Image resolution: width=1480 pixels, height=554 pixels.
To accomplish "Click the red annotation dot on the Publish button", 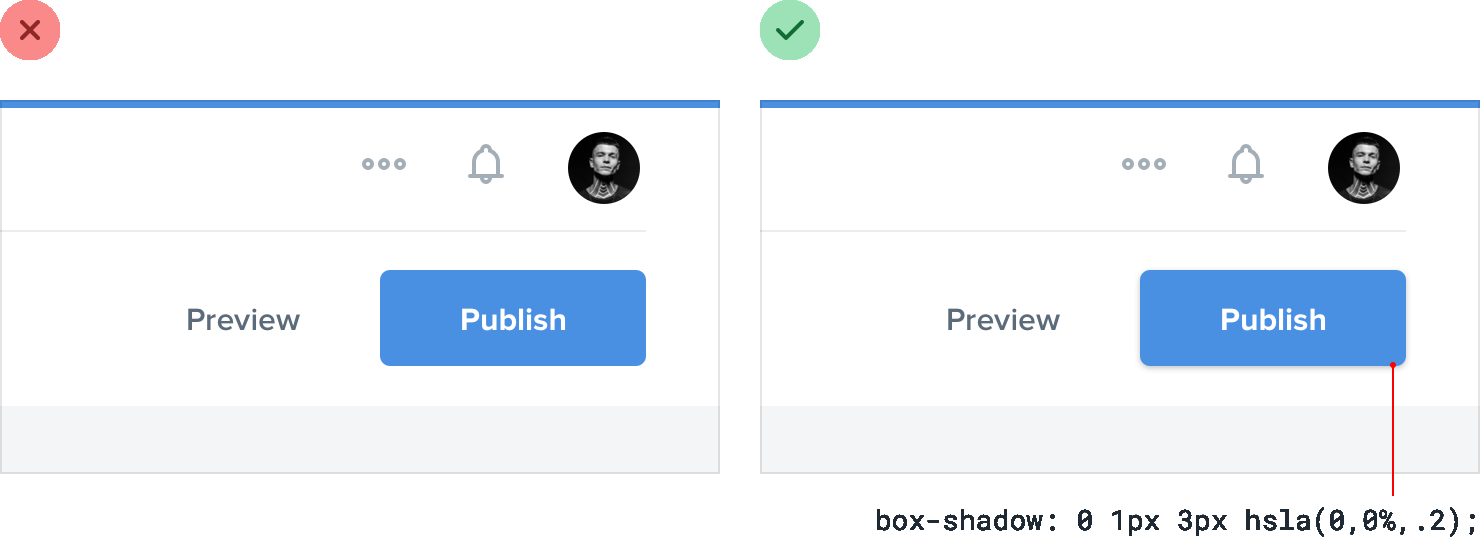I will pos(1393,365).
